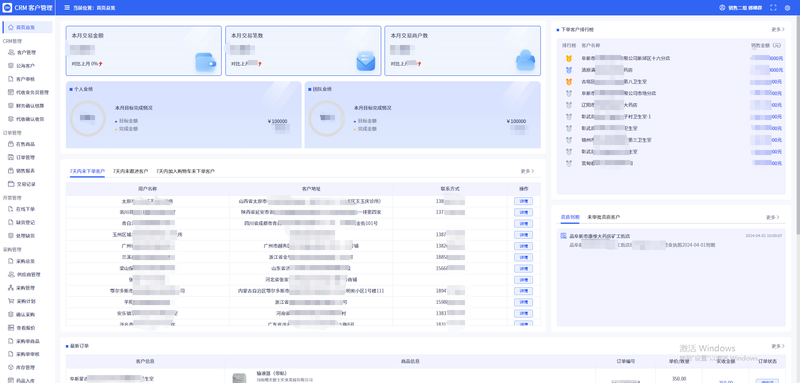Select the 未审批资质客户 tab
This screenshot has height=383, width=800.
pos(604,217)
